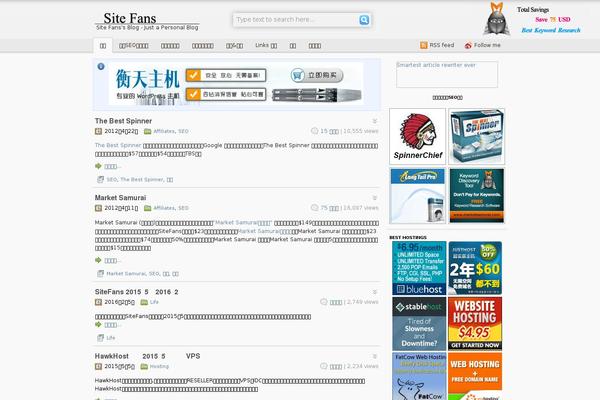Open HawkHost 2015 5 VPS post title
This screenshot has height=400, width=600.
(147, 356)
